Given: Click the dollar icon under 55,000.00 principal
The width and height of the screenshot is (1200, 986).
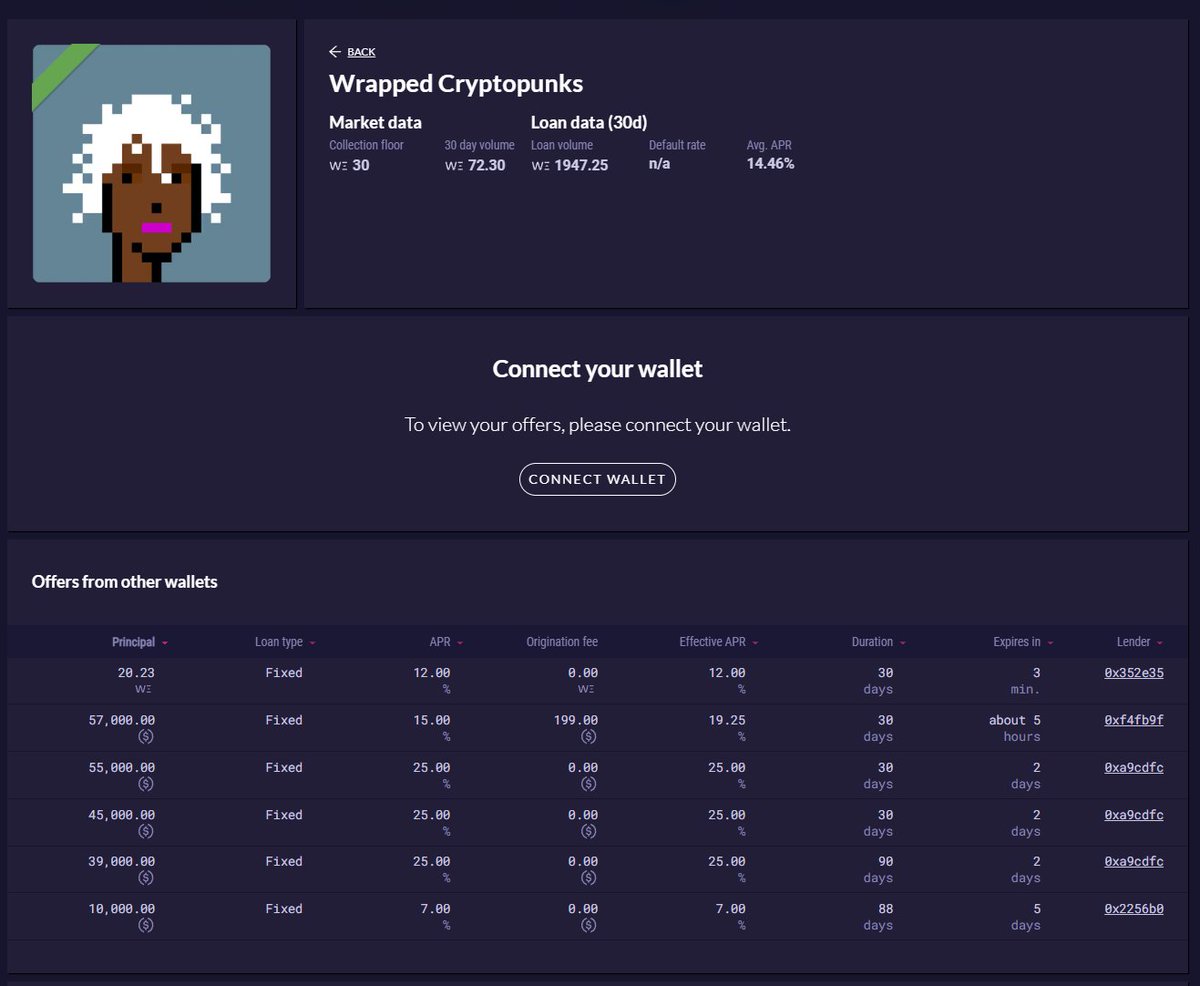Looking at the screenshot, I should tap(146, 784).
